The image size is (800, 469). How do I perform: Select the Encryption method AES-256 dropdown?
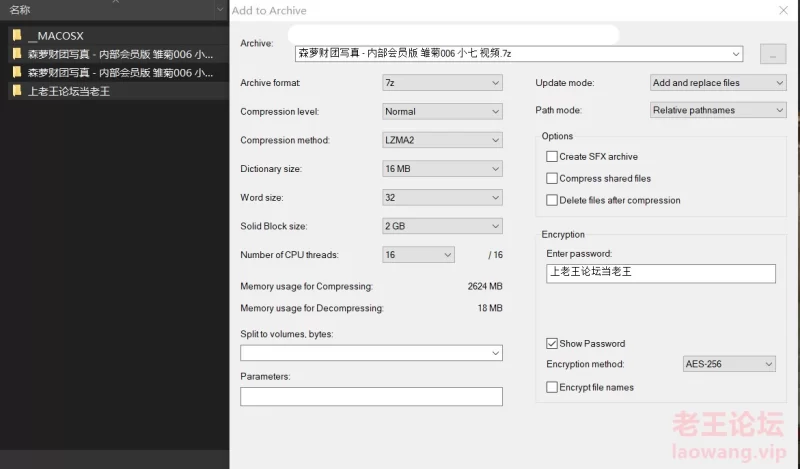pos(728,364)
